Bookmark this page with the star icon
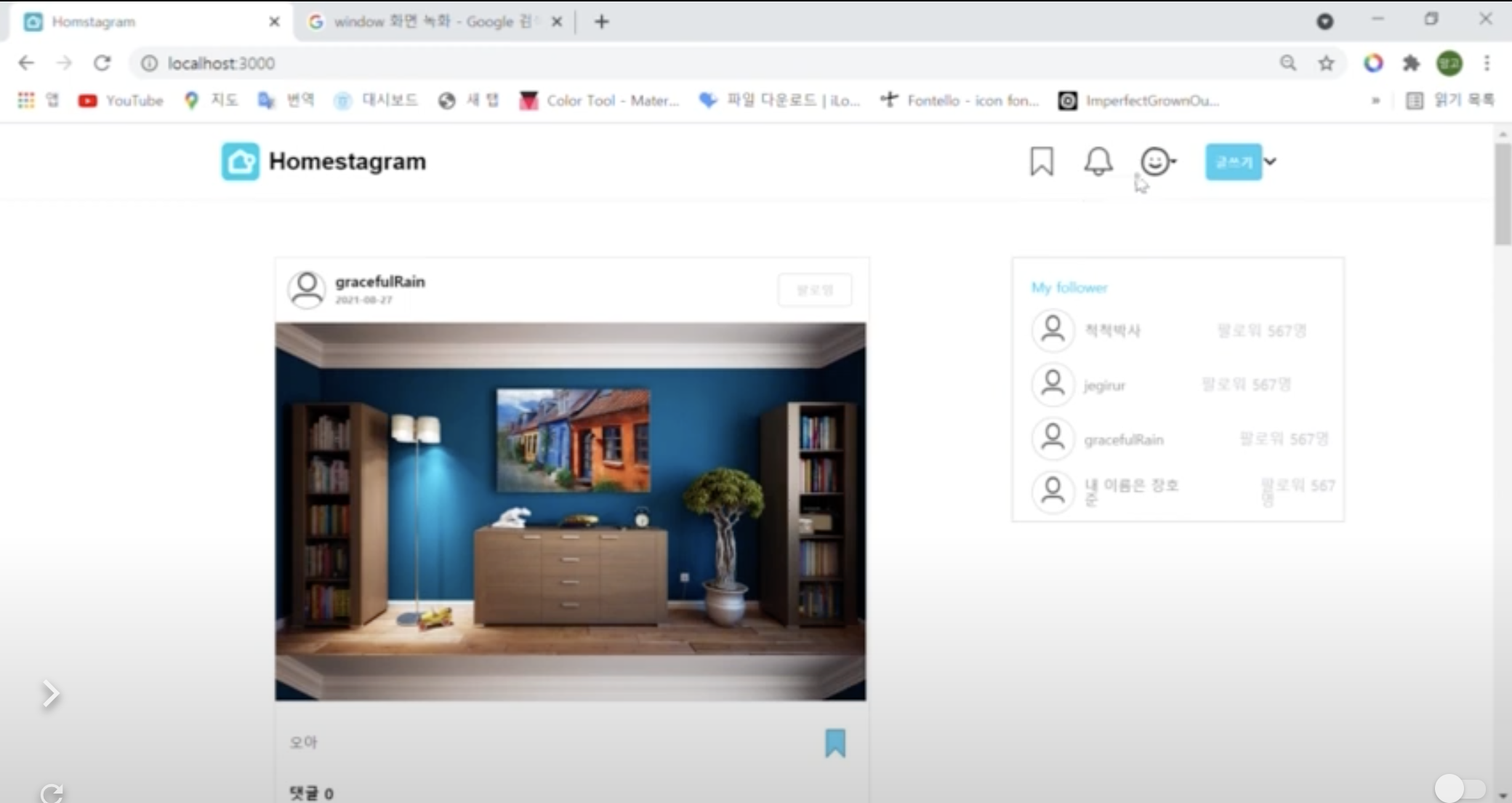 click(1326, 63)
